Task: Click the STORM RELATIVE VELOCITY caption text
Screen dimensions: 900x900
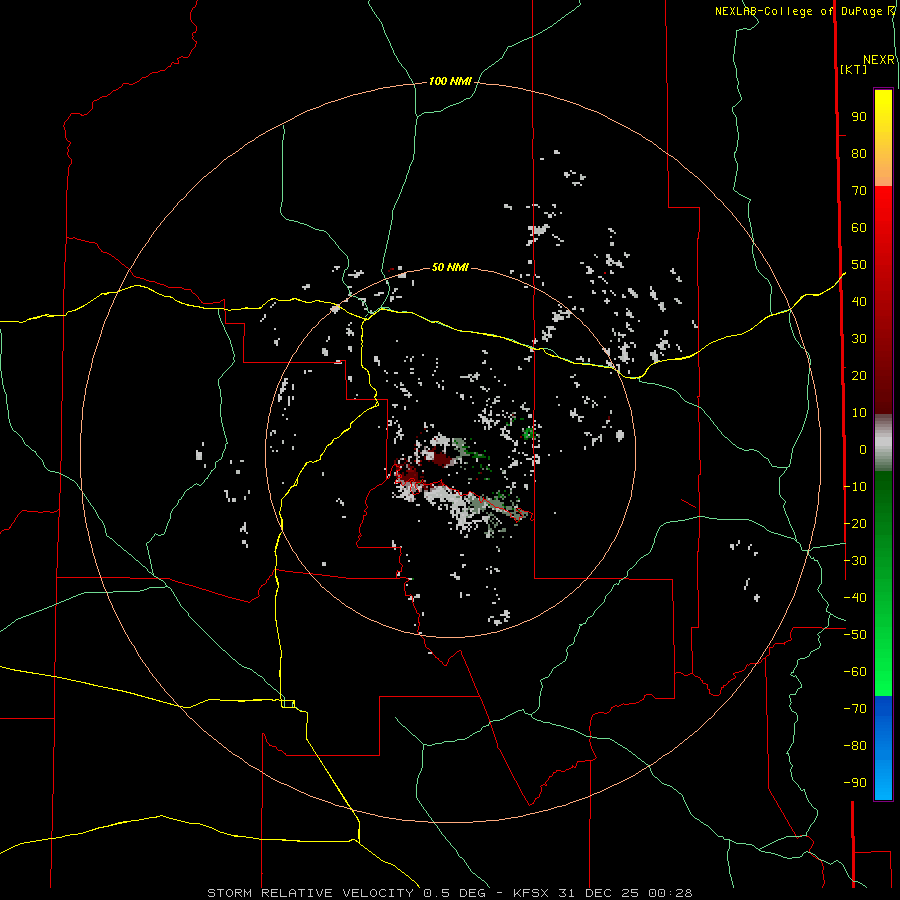Action: (310, 893)
